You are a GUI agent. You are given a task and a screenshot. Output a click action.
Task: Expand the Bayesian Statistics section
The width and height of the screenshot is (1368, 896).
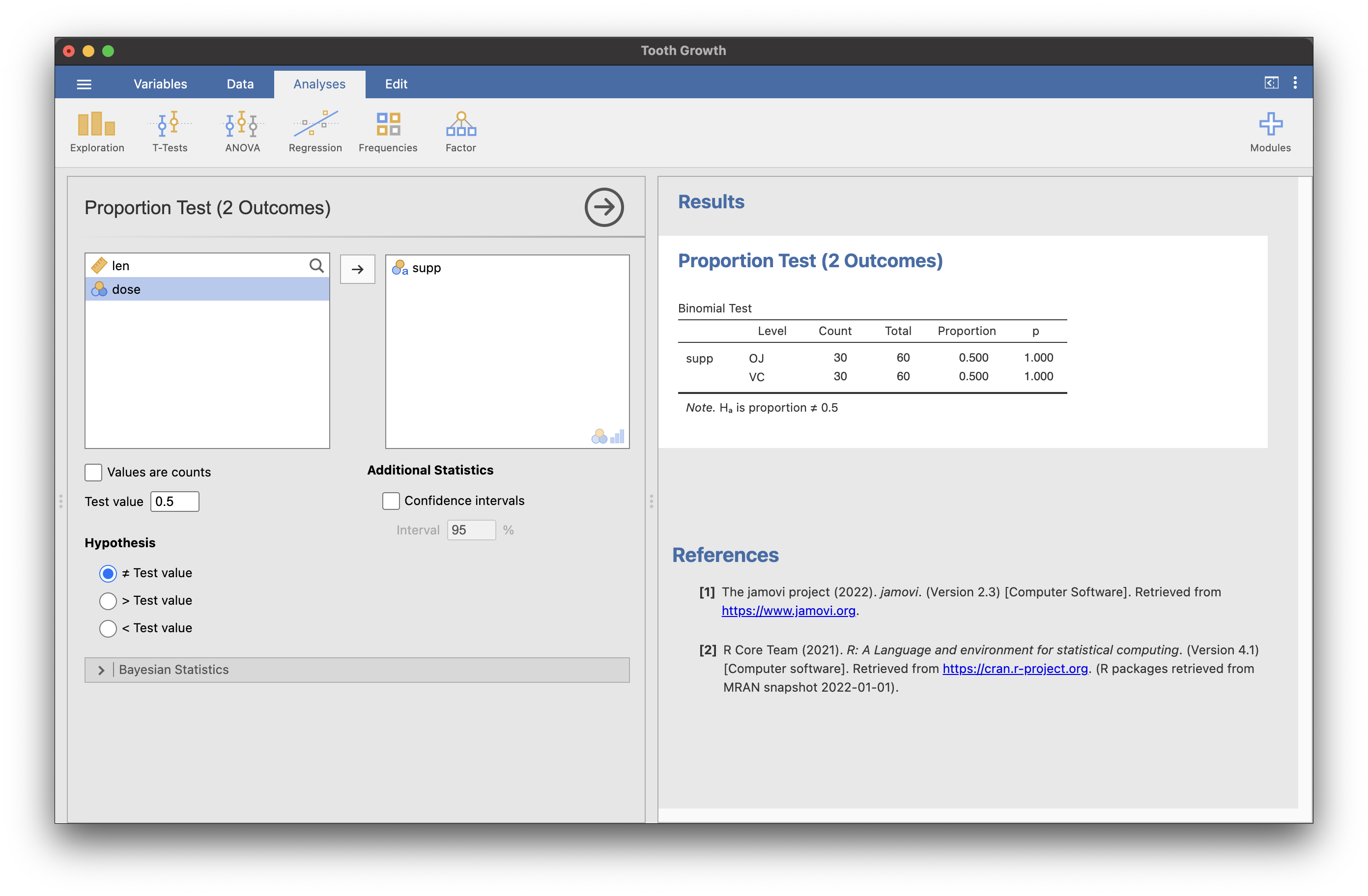coord(101,670)
